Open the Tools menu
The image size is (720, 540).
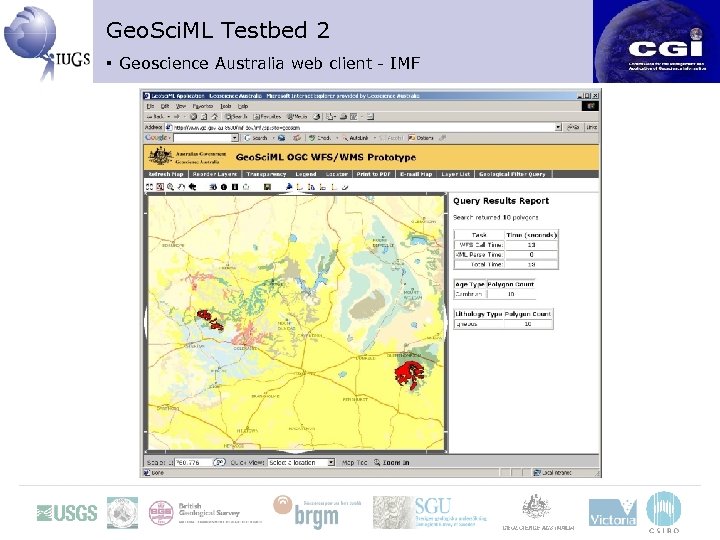tap(225, 106)
